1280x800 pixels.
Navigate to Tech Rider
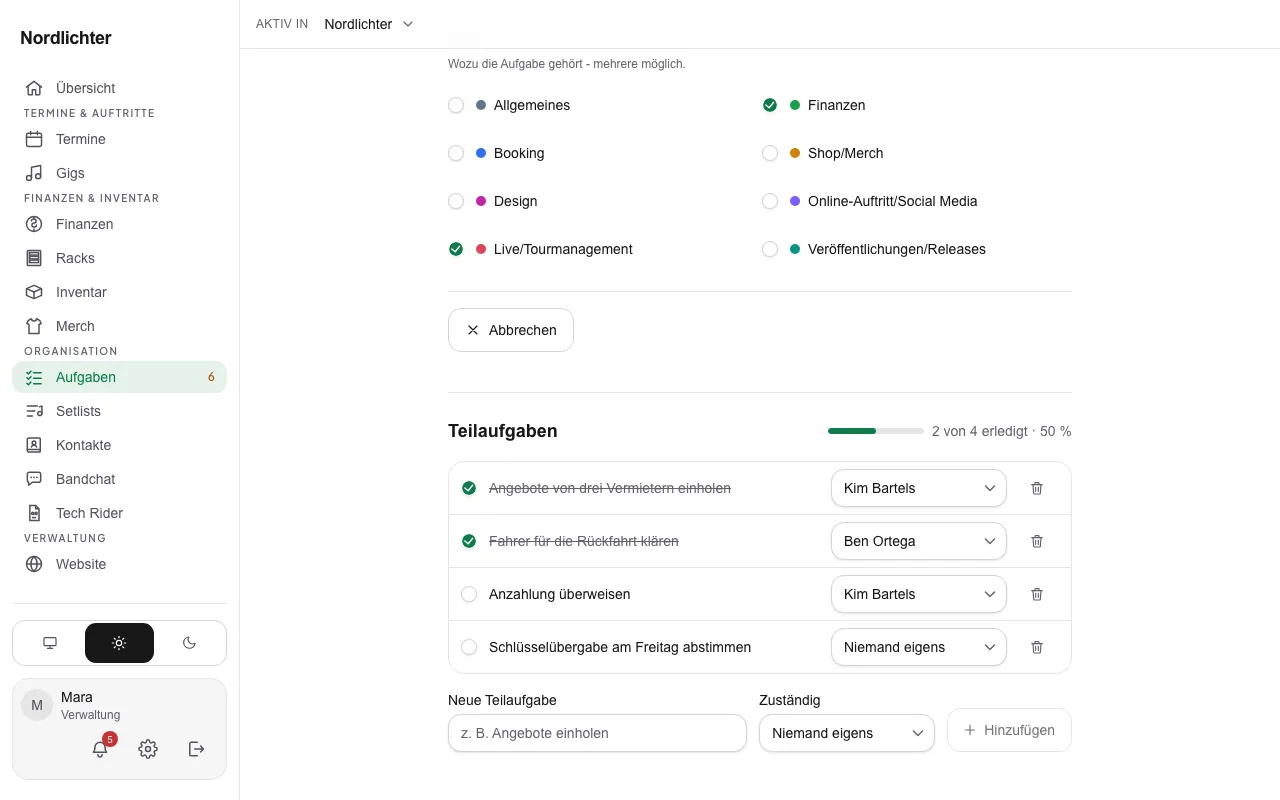[120, 513]
